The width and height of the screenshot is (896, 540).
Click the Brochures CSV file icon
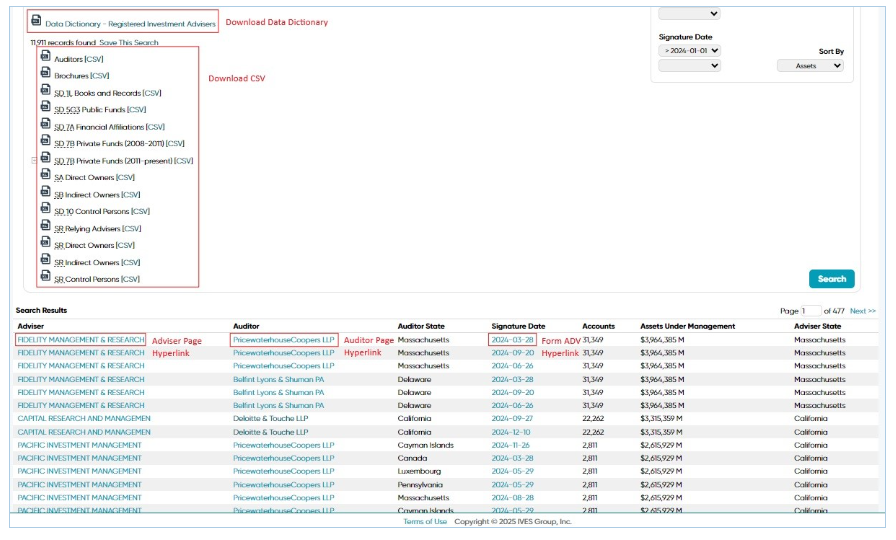click(46, 73)
